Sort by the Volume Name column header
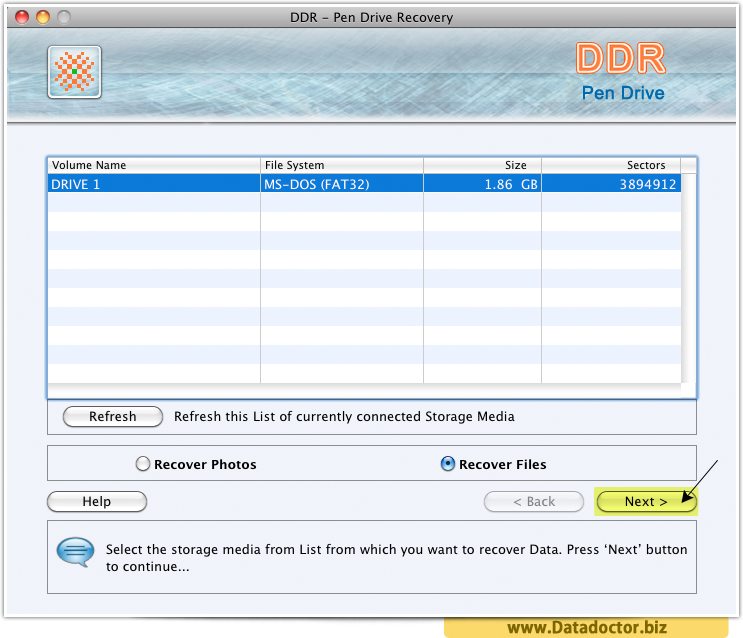 click(154, 165)
